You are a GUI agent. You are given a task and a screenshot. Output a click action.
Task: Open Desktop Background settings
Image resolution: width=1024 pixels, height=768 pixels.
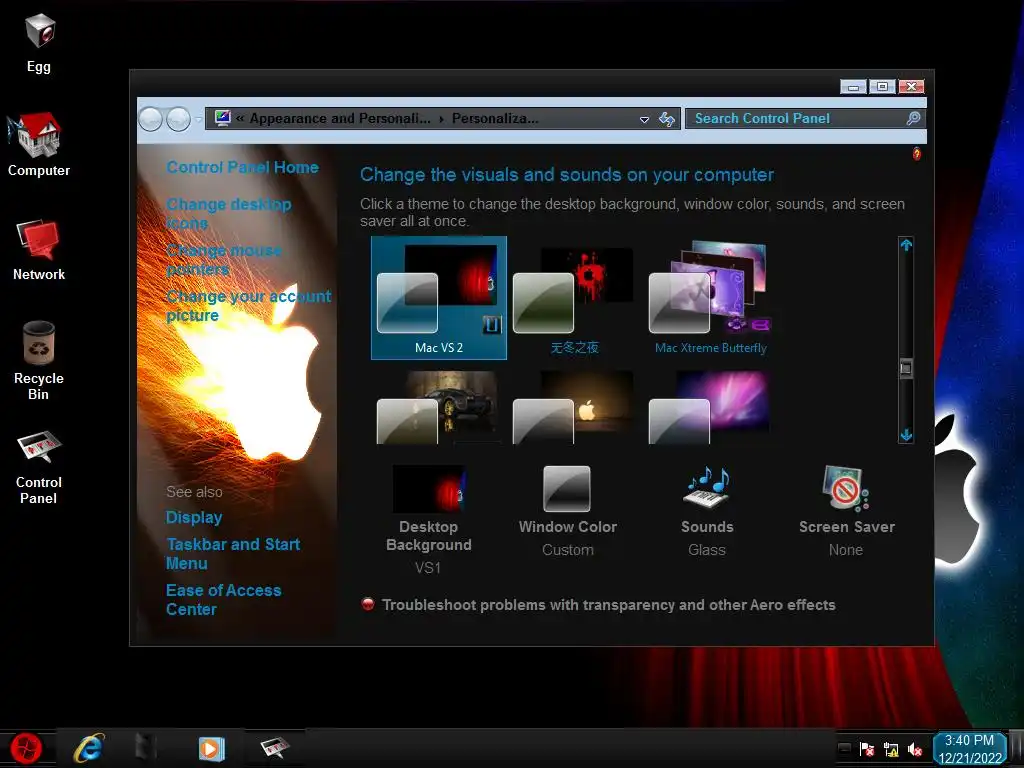point(429,520)
